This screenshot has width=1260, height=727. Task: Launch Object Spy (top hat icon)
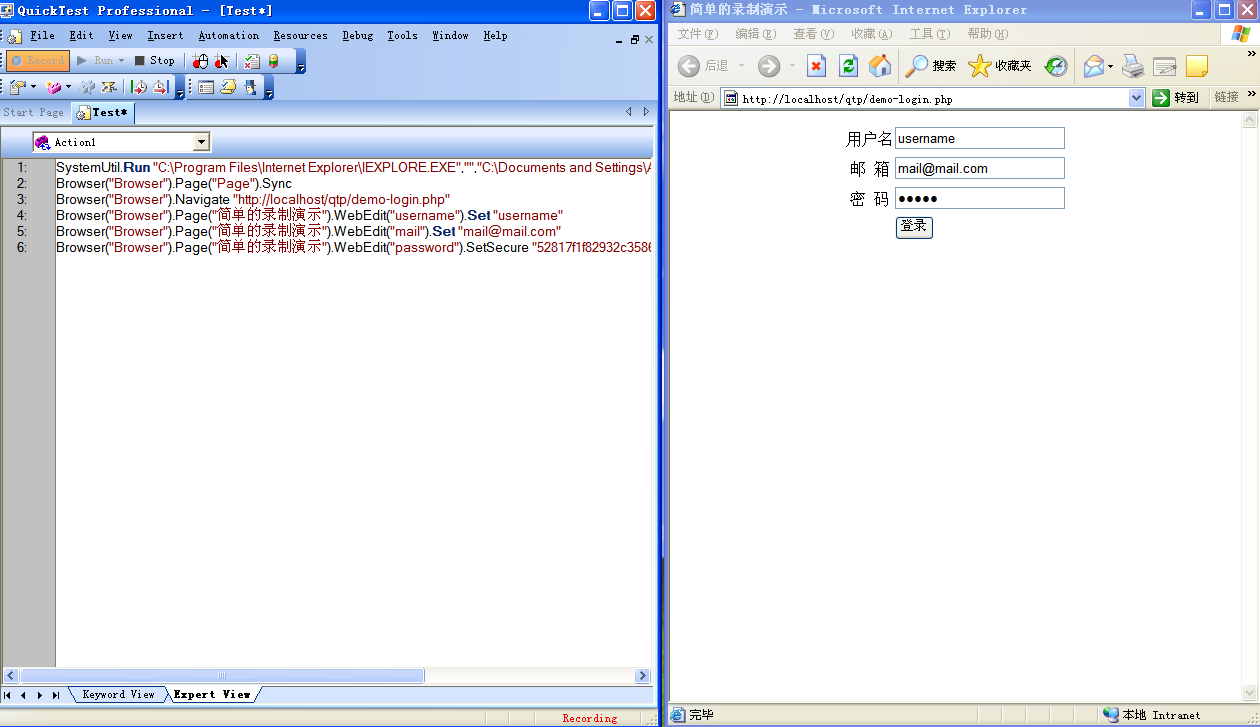[250, 87]
